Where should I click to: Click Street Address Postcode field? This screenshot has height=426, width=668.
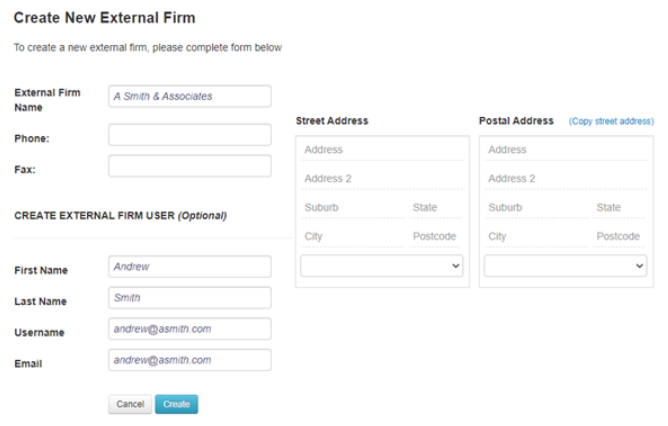(x=435, y=237)
